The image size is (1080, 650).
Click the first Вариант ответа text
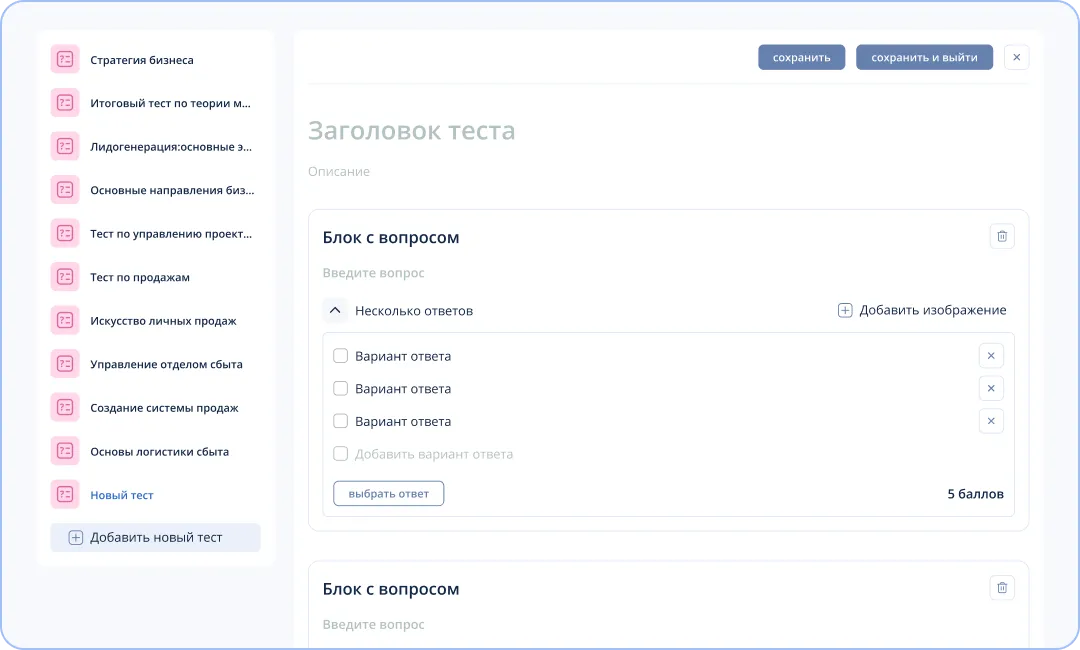point(403,357)
